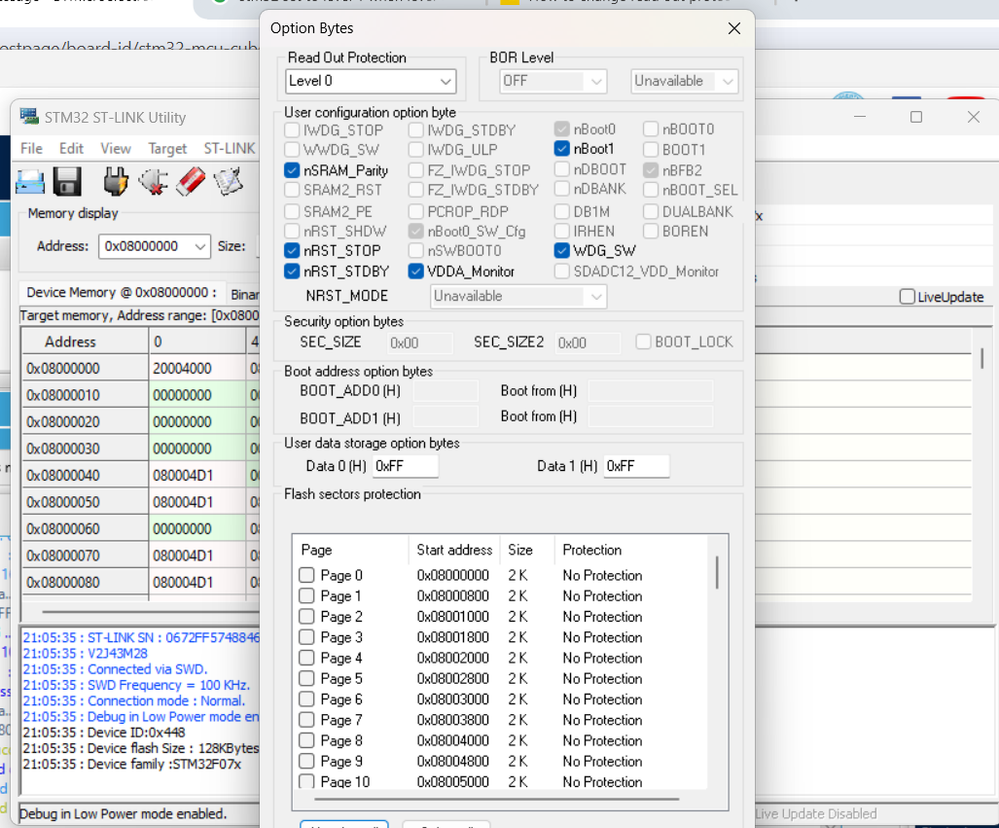Close the Option Bytes dialog
Screen dimensions: 999x828
[734, 29]
